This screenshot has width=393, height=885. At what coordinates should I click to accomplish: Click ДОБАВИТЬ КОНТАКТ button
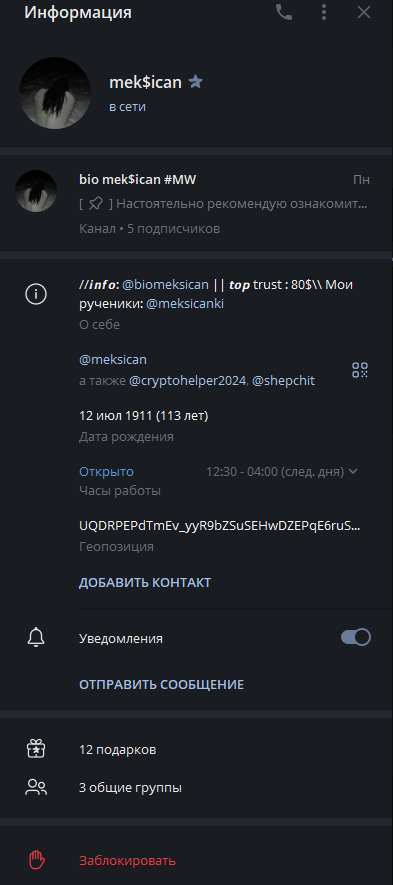(x=145, y=582)
